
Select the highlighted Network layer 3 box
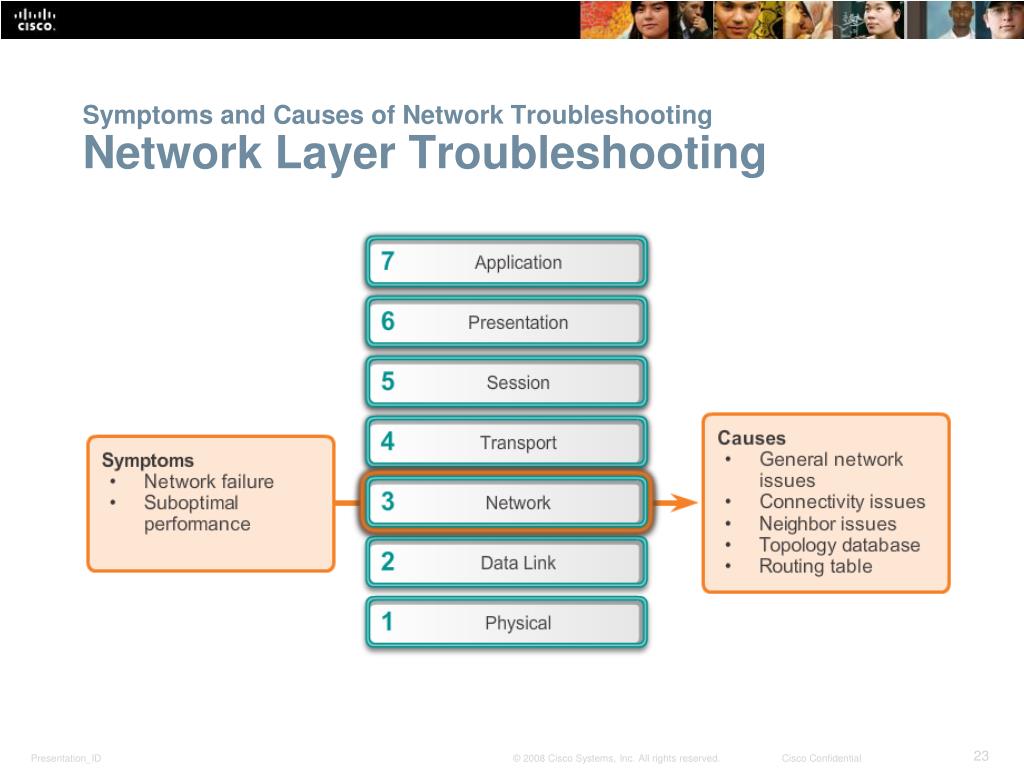(x=506, y=502)
